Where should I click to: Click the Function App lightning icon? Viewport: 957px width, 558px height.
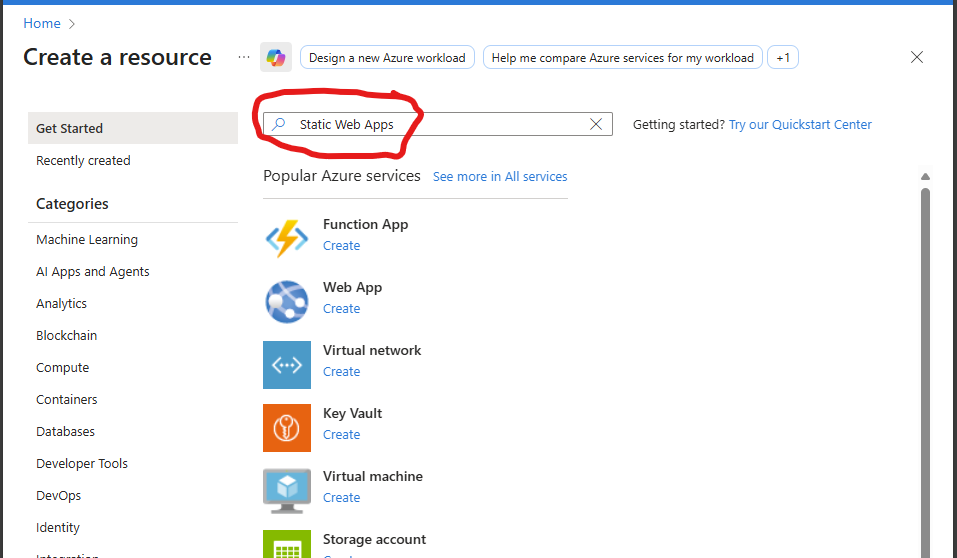pos(287,239)
